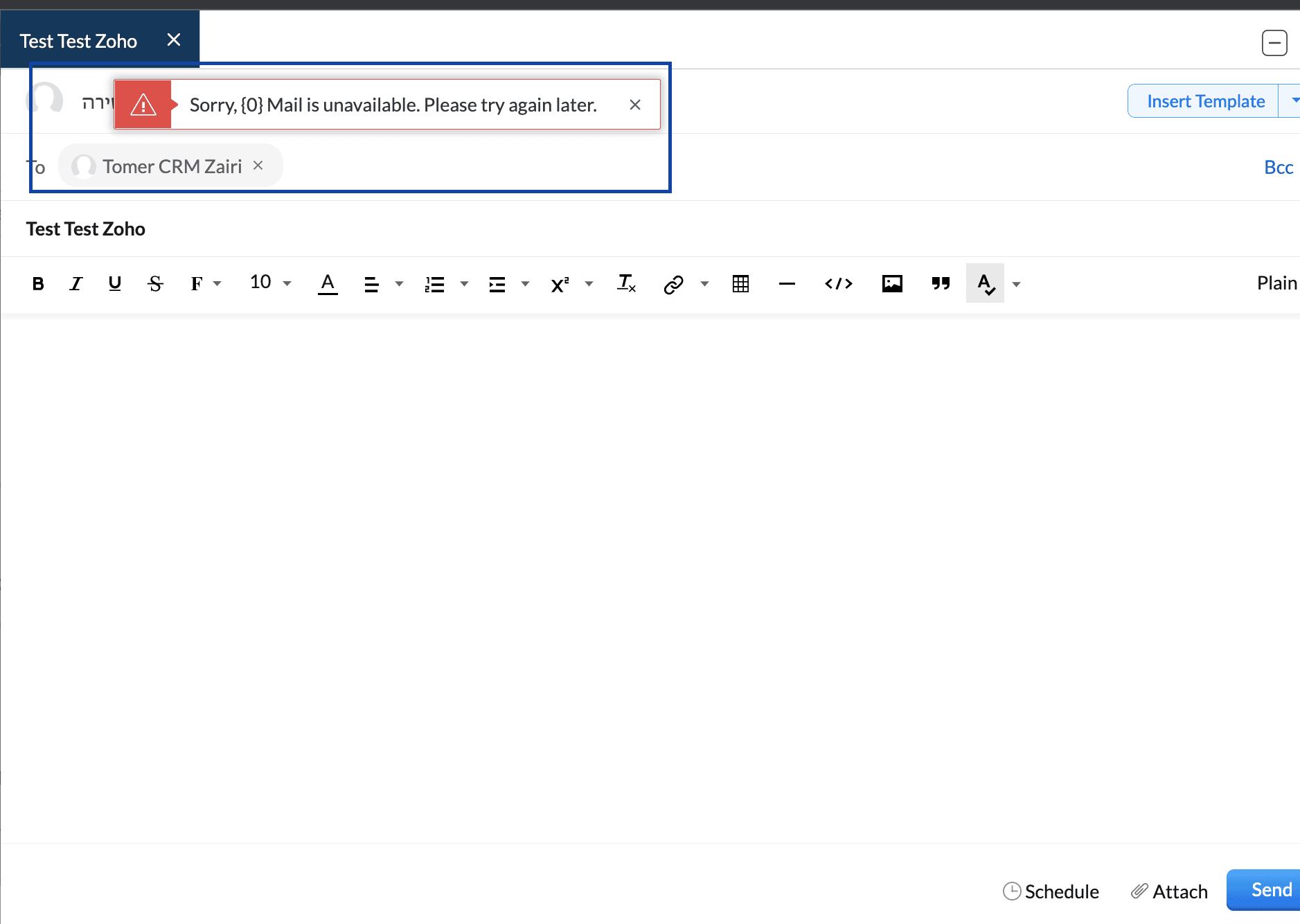The width and height of the screenshot is (1300, 924).
Task: Insert an image
Action: (x=892, y=283)
